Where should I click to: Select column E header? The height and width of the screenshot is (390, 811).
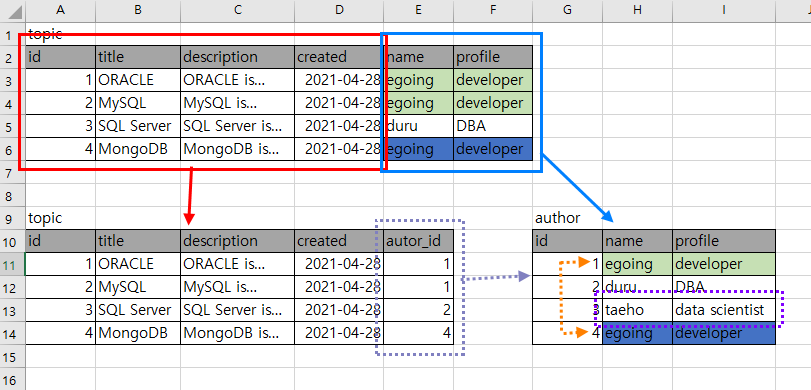point(418,10)
